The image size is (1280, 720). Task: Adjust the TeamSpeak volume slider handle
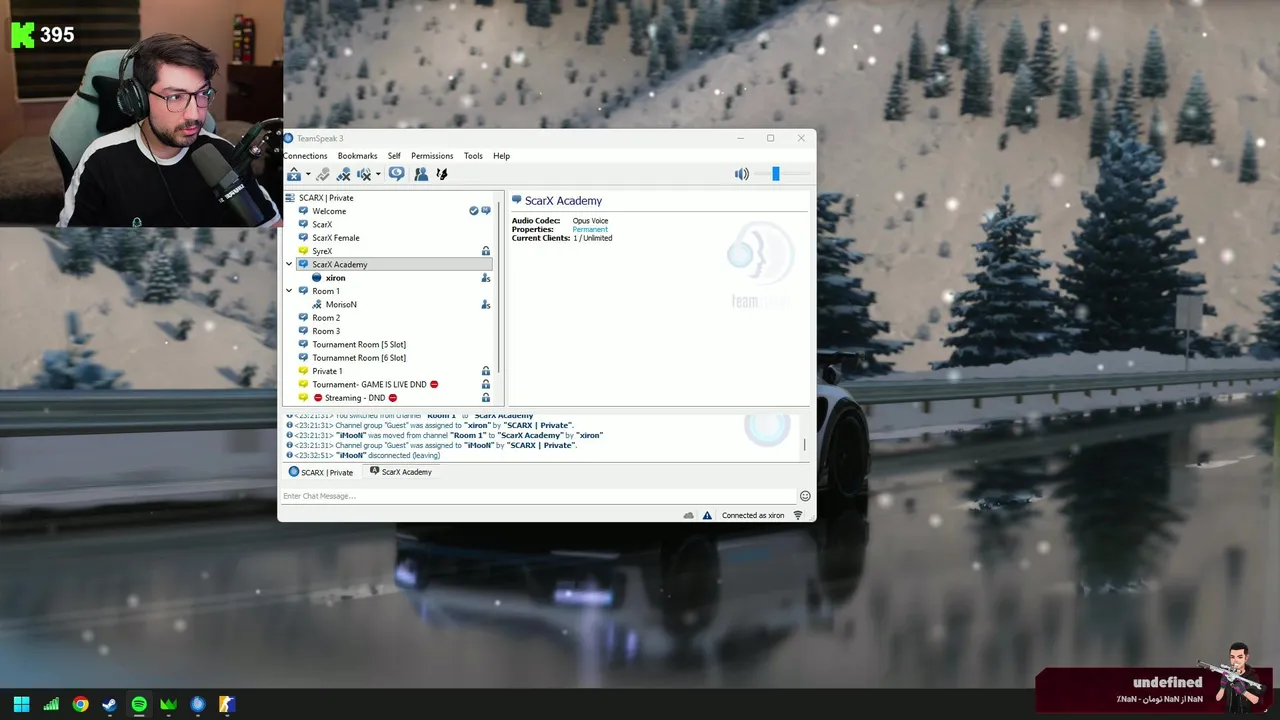click(x=775, y=174)
